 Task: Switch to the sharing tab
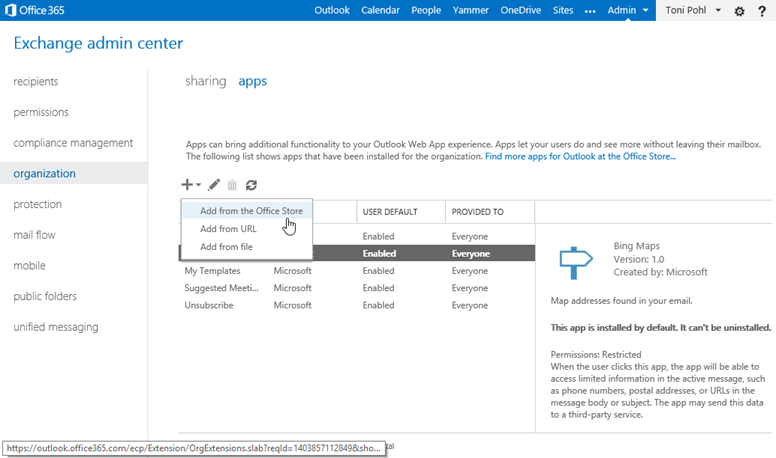(205, 81)
